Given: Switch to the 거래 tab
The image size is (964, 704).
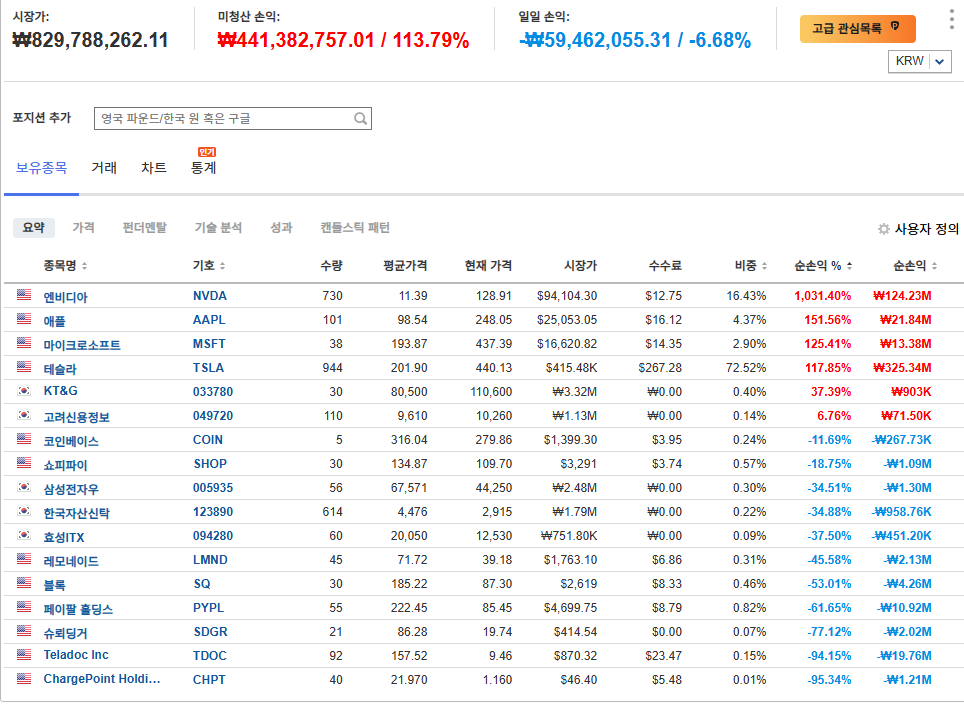Looking at the screenshot, I should click(x=104, y=168).
